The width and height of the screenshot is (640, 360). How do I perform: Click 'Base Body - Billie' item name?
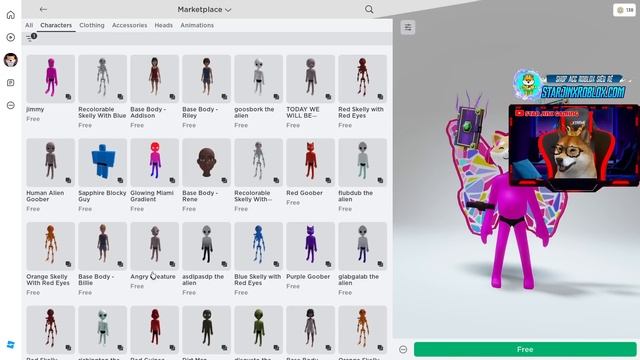coord(96,280)
